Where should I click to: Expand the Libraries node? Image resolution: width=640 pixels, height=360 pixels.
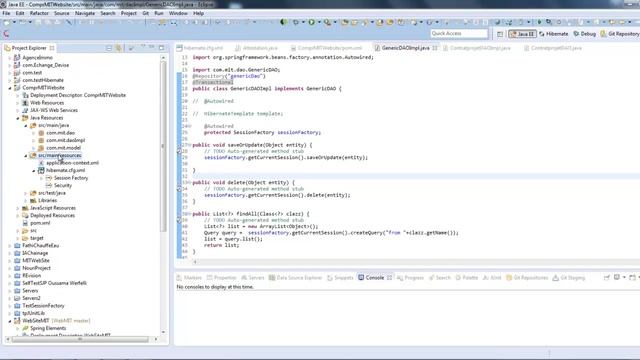pos(26,200)
